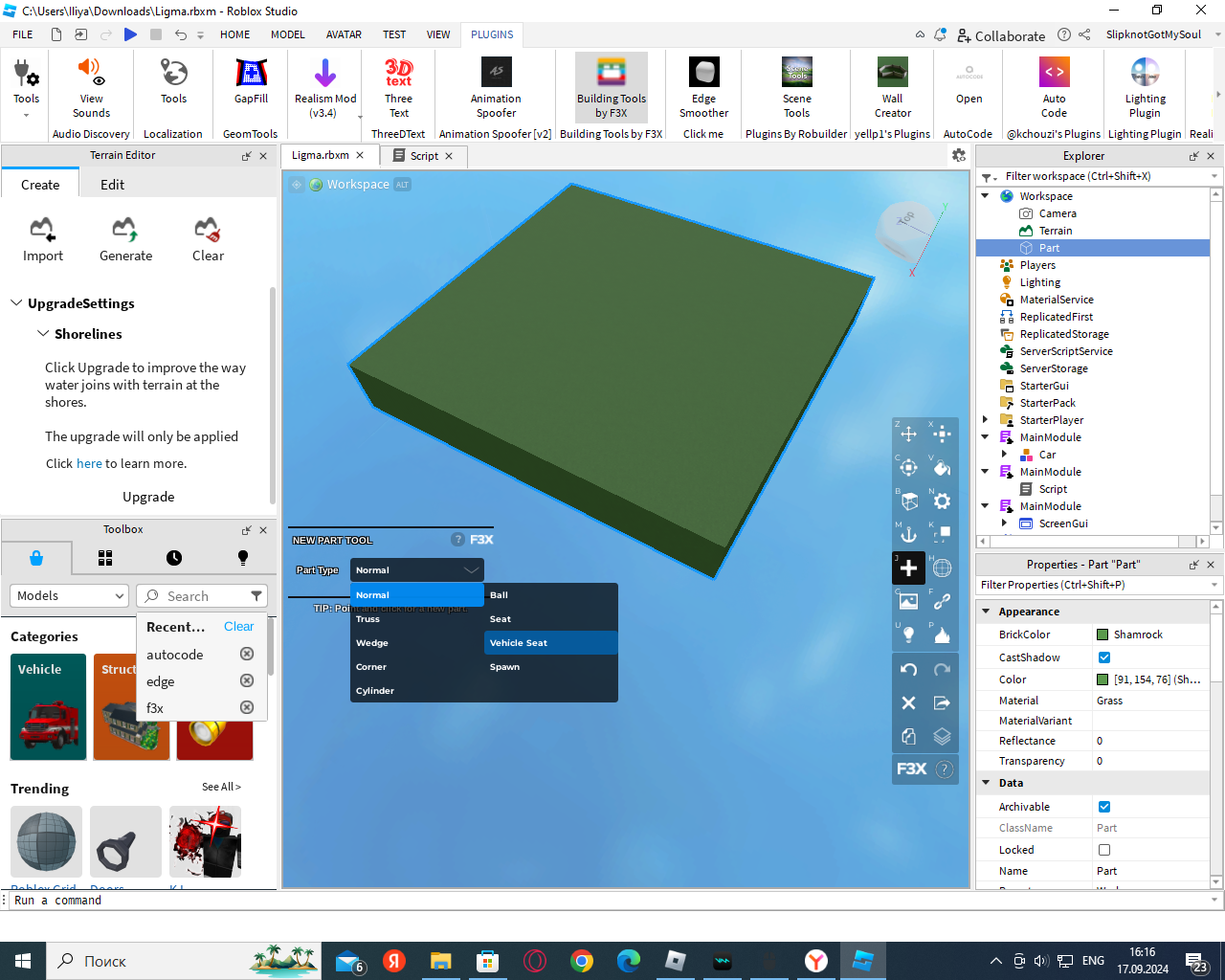Click the Toolbox Search field
The height and width of the screenshot is (980, 1225).
(201, 595)
